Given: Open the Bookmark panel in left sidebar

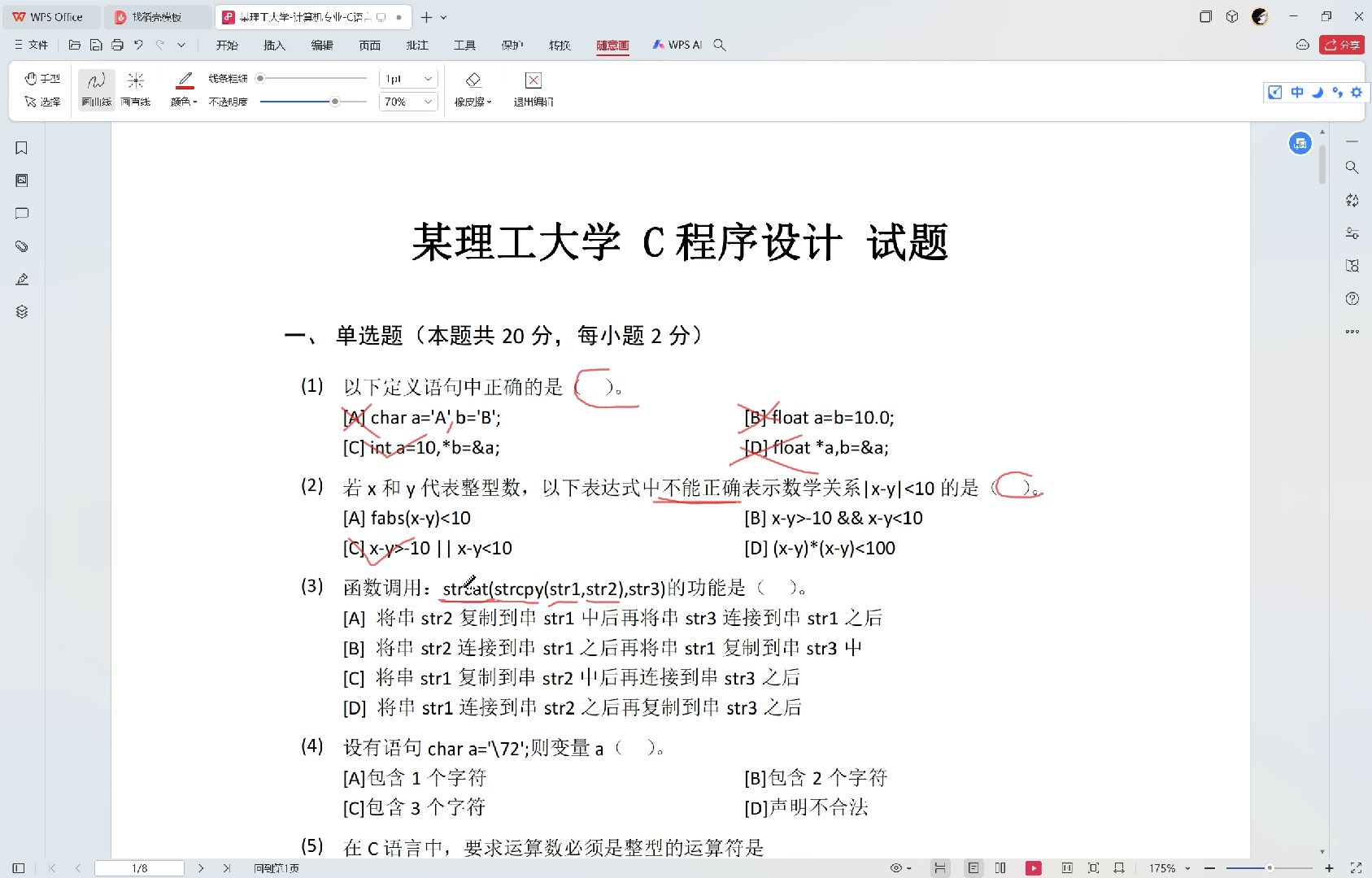Looking at the screenshot, I should coord(22,148).
